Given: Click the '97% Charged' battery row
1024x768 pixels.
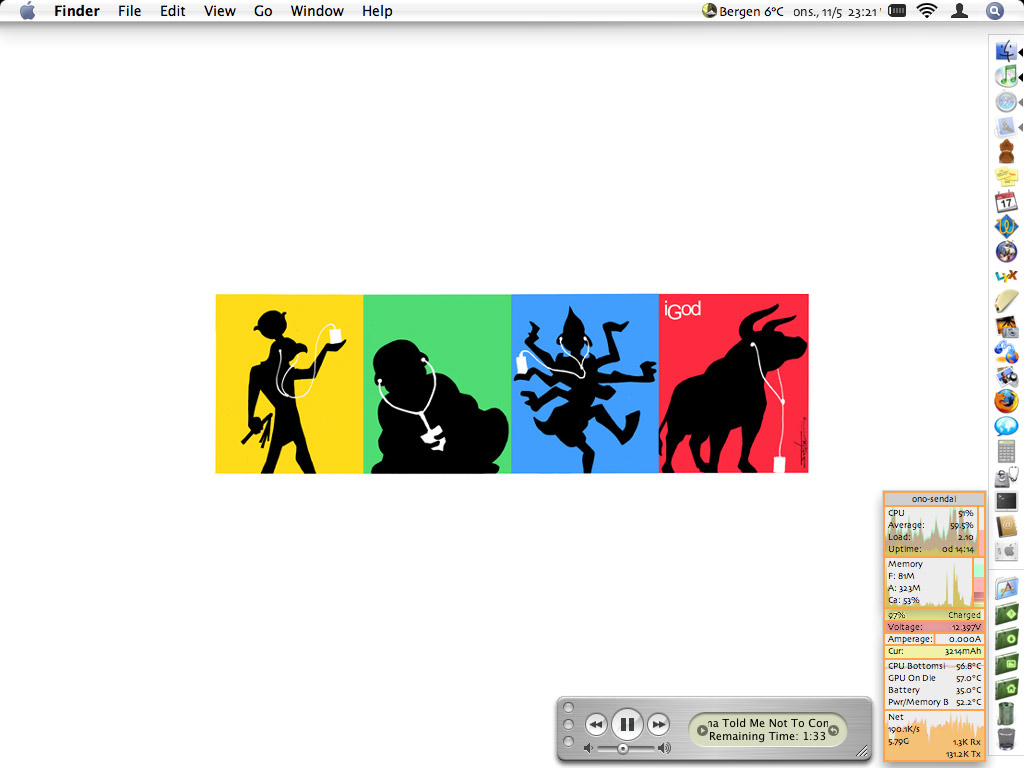Looking at the screenshot, I should pos(934,615).
